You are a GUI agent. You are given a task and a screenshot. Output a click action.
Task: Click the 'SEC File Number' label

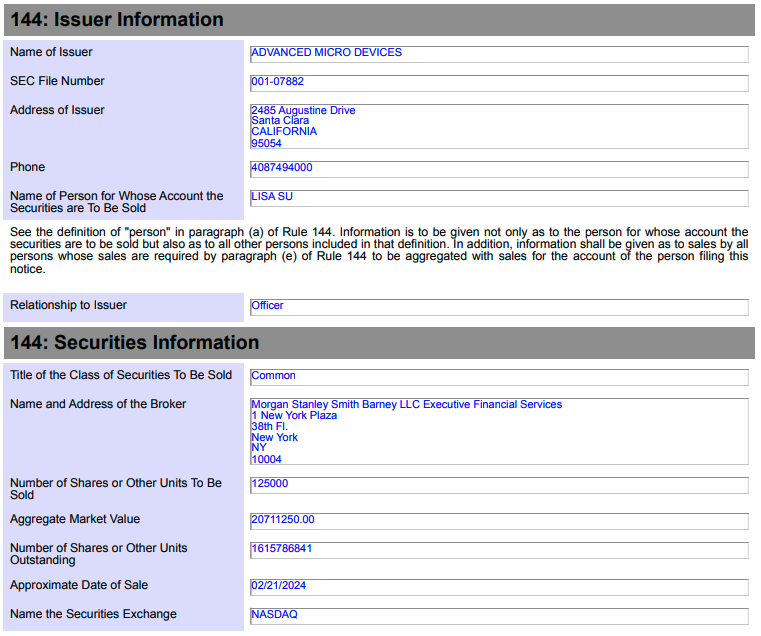pos(57,81)
